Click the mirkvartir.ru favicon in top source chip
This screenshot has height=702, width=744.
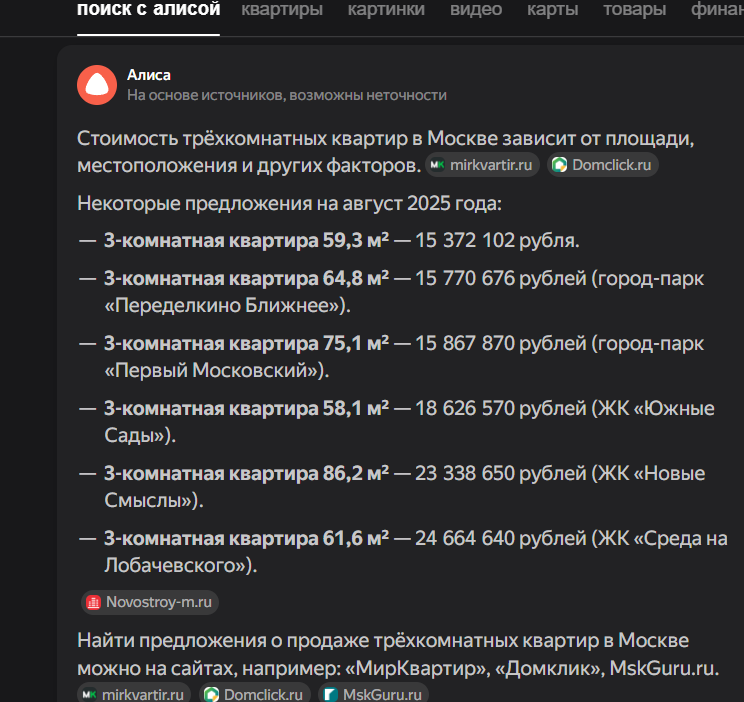point(437,165)
